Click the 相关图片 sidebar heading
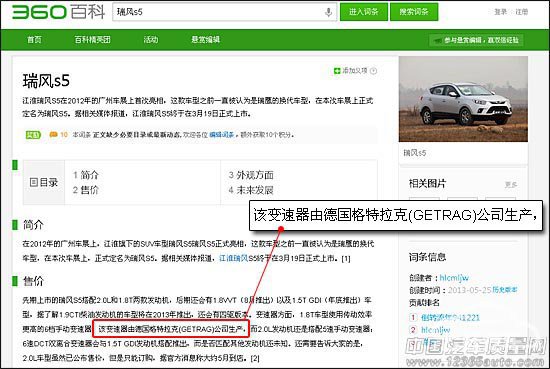This screenshot has height=369, width=550. [427, 183]
